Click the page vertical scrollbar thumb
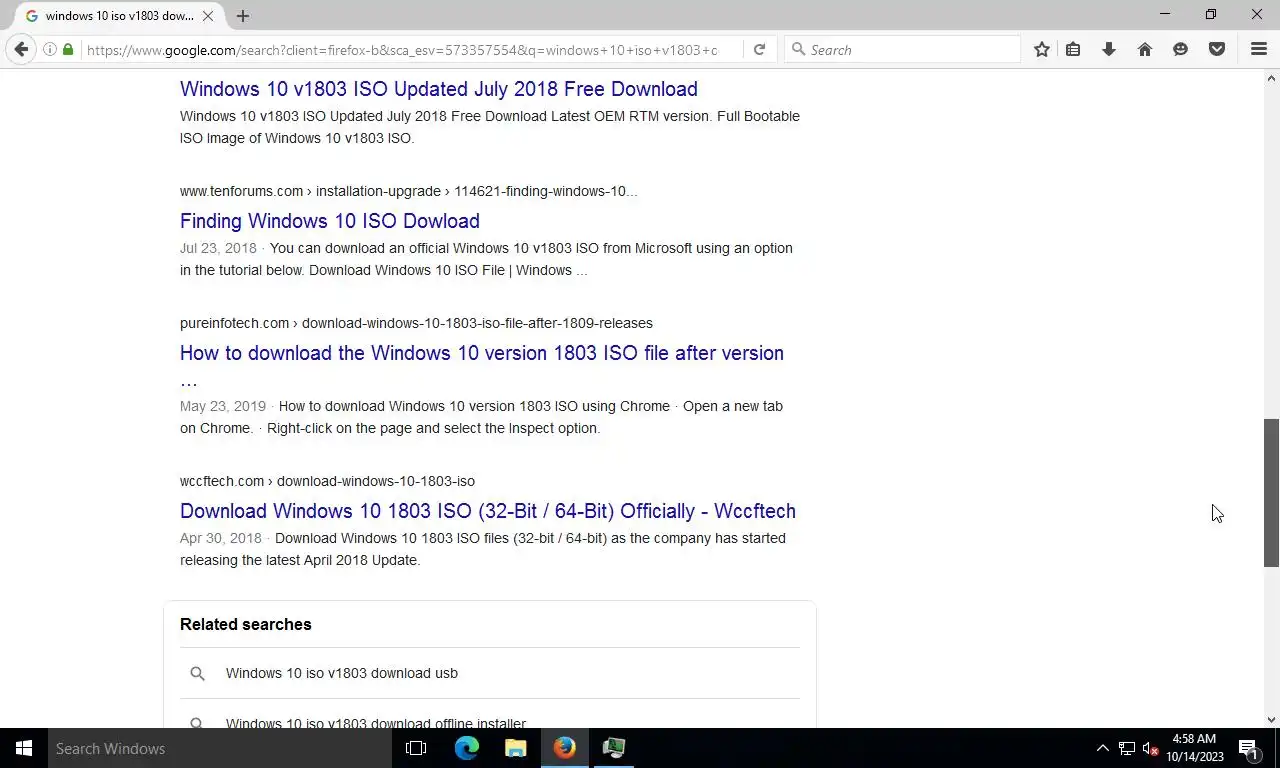1280x768 pixels. pos(1271,493)
